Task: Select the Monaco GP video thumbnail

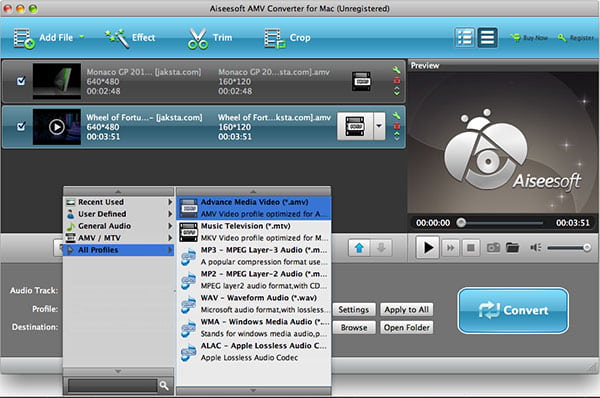Action: [57, 81]
